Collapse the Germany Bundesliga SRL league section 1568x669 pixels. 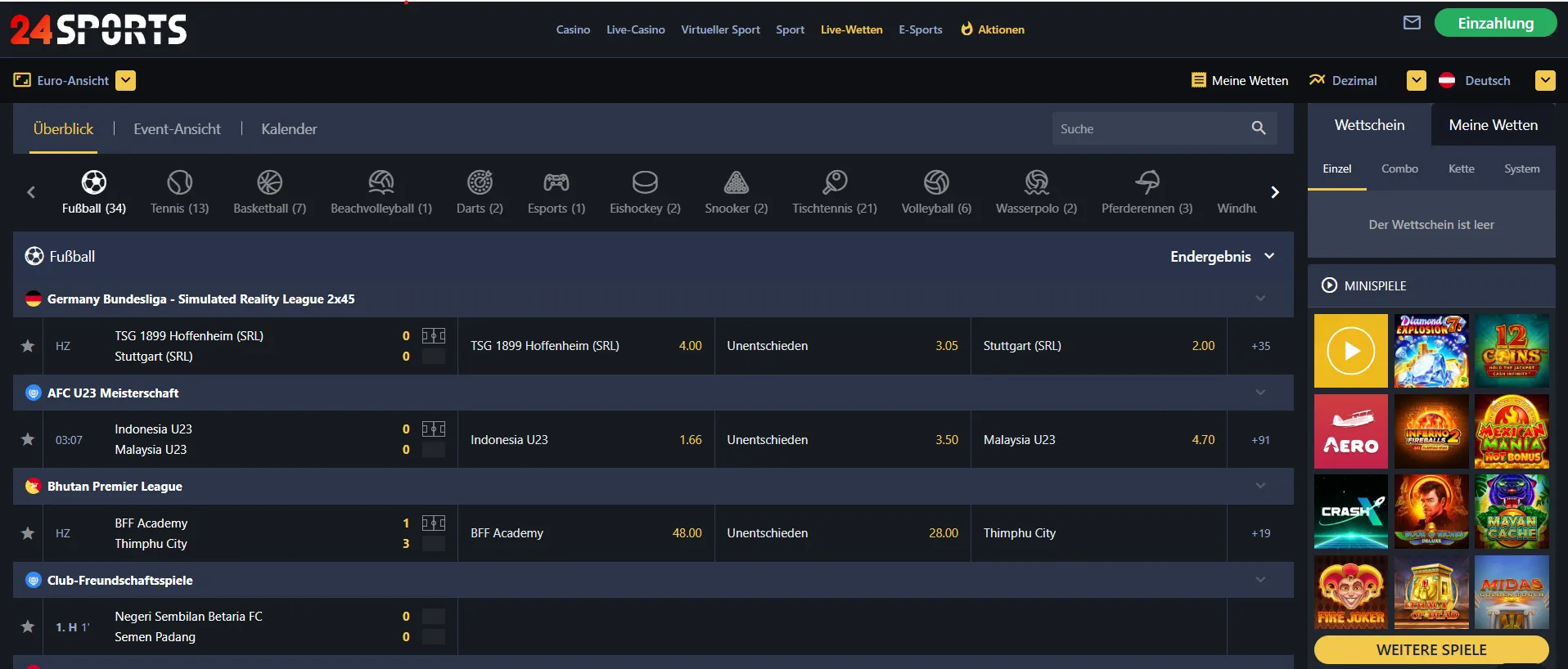pos(1260,299)
